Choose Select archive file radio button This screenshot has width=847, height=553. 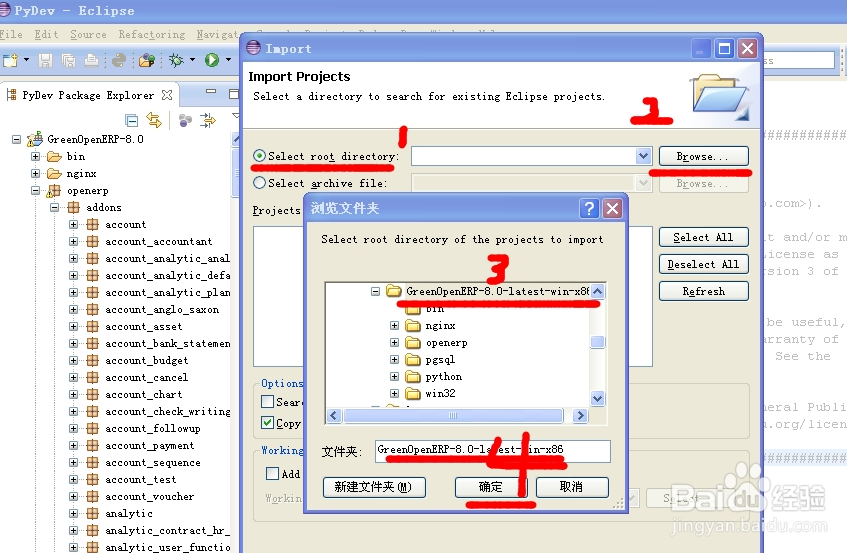259,183
